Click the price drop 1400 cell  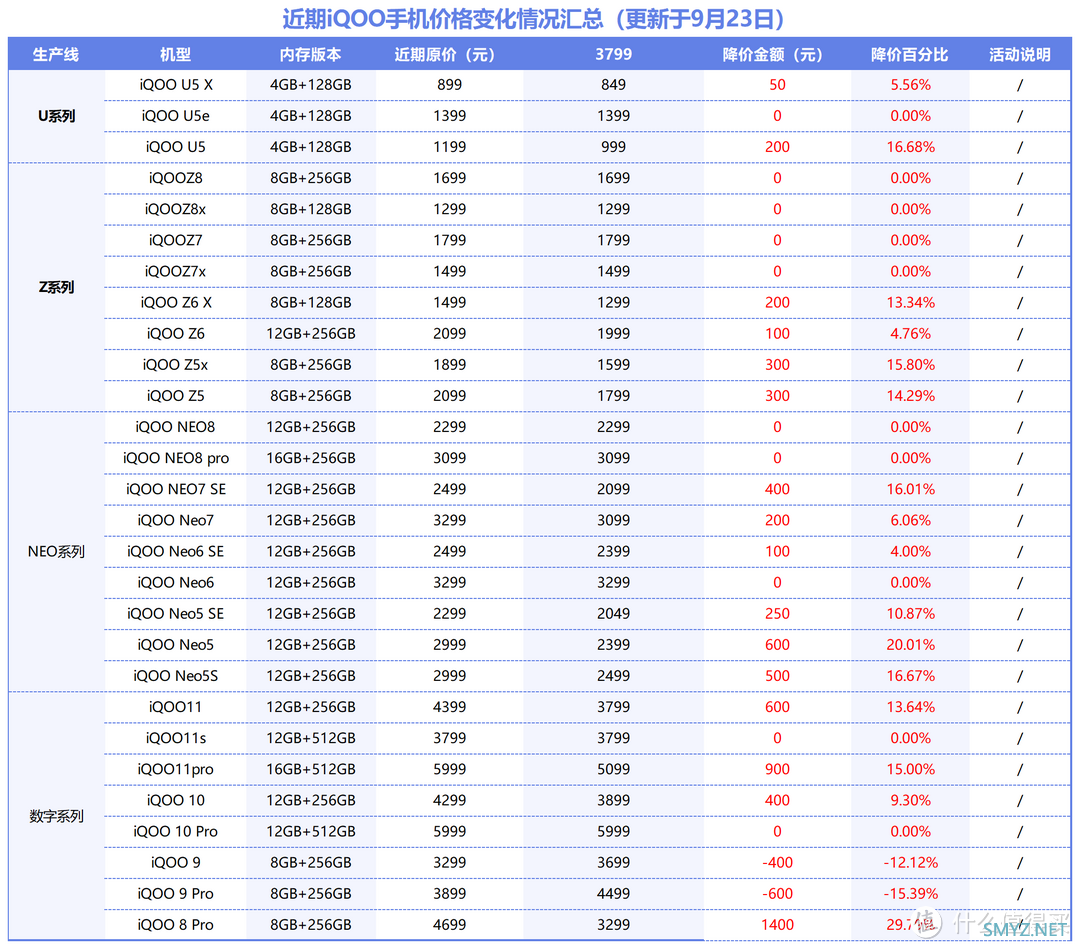[777, 925]
